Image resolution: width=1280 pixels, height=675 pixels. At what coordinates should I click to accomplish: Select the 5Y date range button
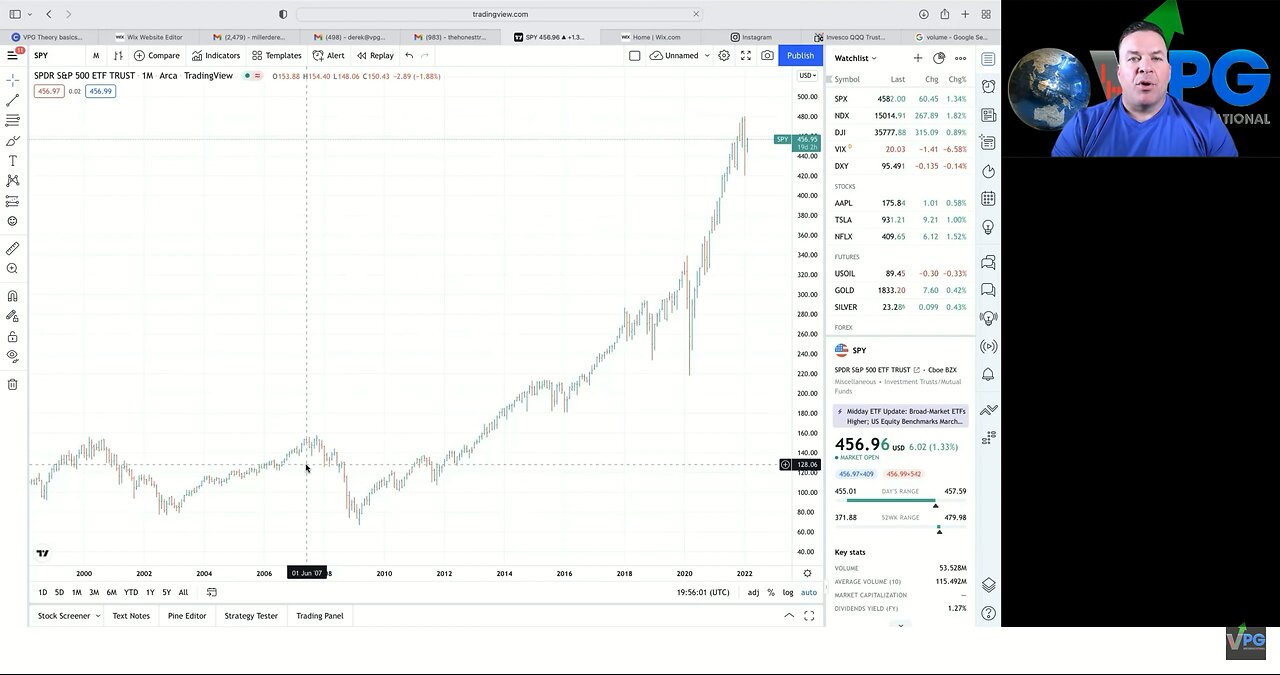click(166, 592)
